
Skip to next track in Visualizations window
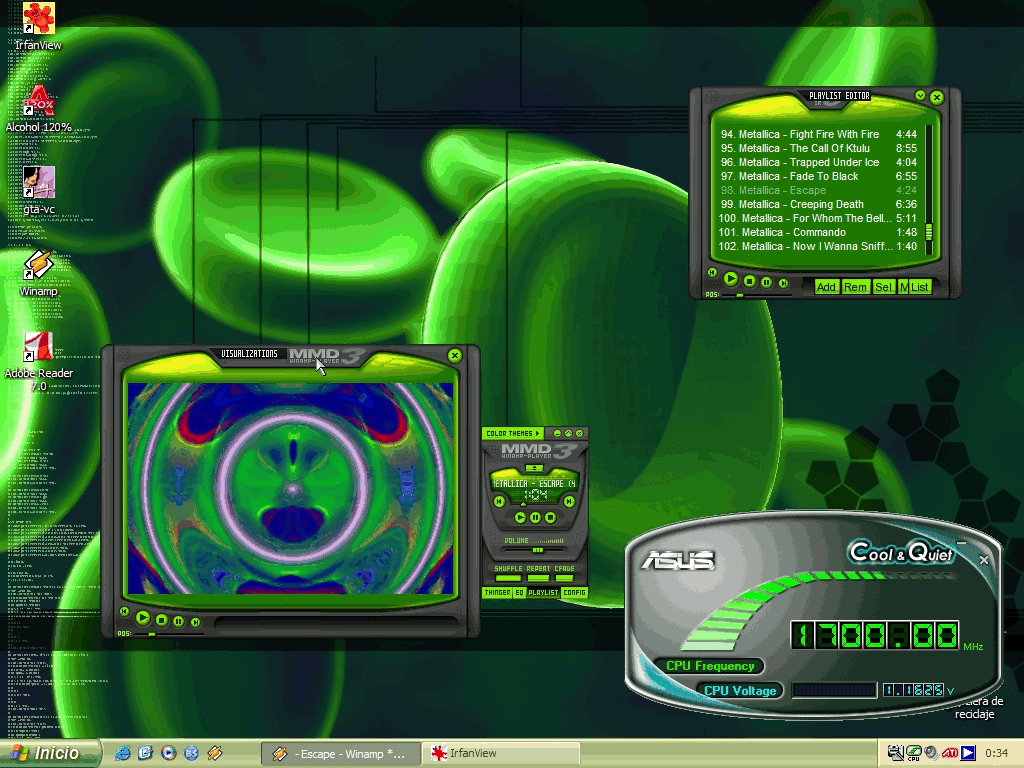pos(195,622)
